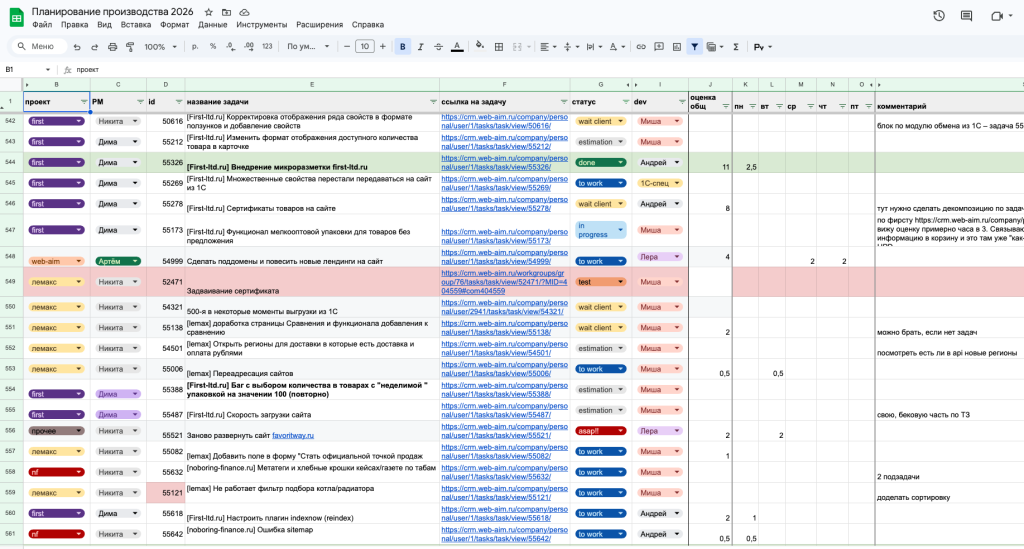Open the Google Sheets home icon
The image size is (1024, 549).
click(16, 18)
